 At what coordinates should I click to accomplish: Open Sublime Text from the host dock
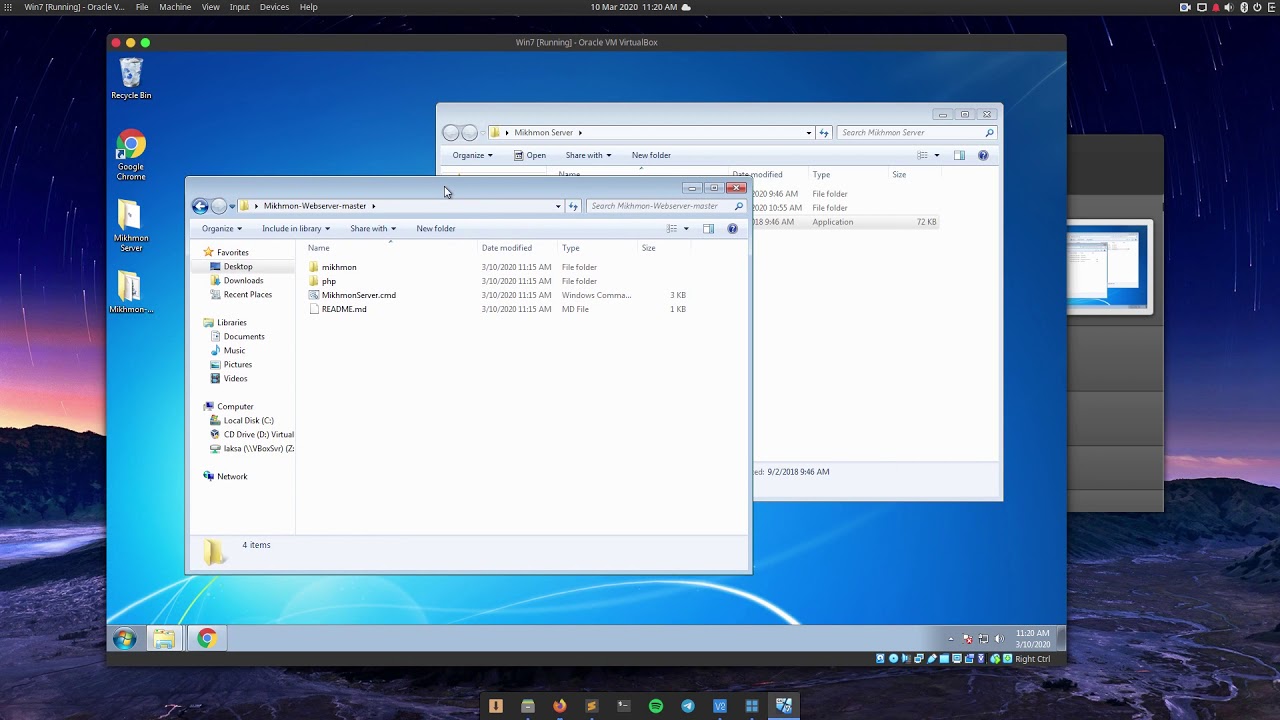pyautogui.click(x=591, y=706)
